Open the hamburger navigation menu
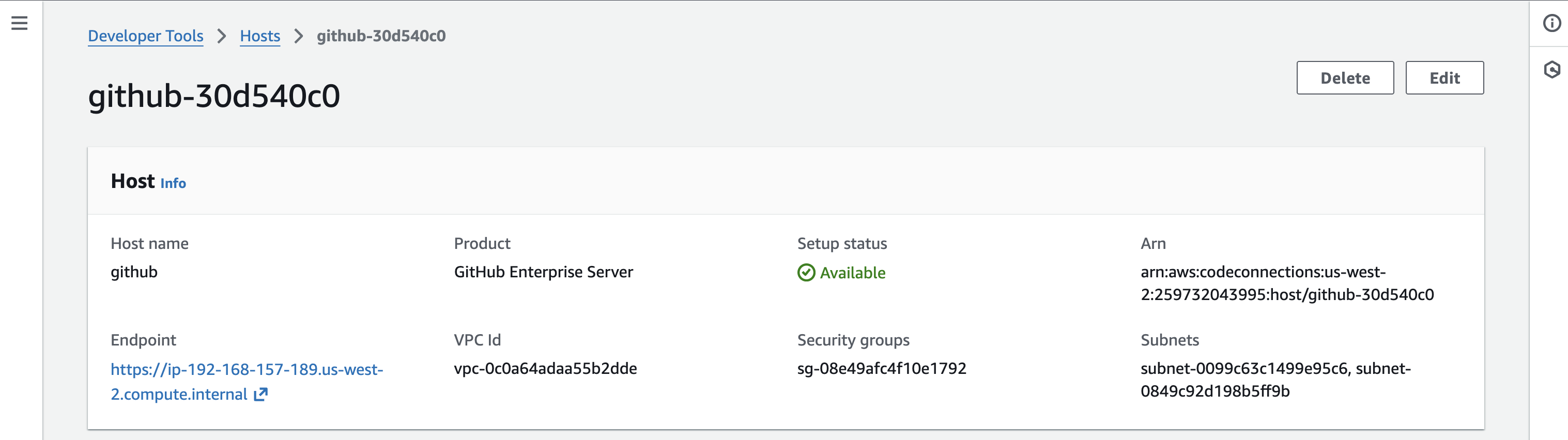 [x=20, y=23]
